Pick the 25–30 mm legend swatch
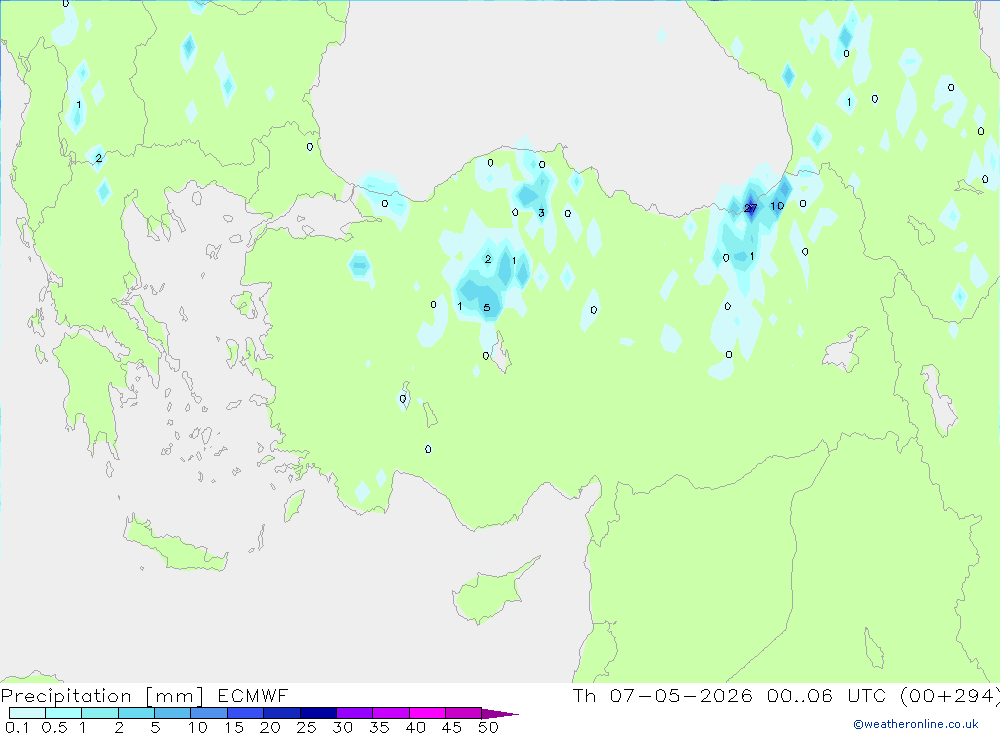The height and width of the screenshot is (733, 1000). pyautogui.click(x=318, y=713)
